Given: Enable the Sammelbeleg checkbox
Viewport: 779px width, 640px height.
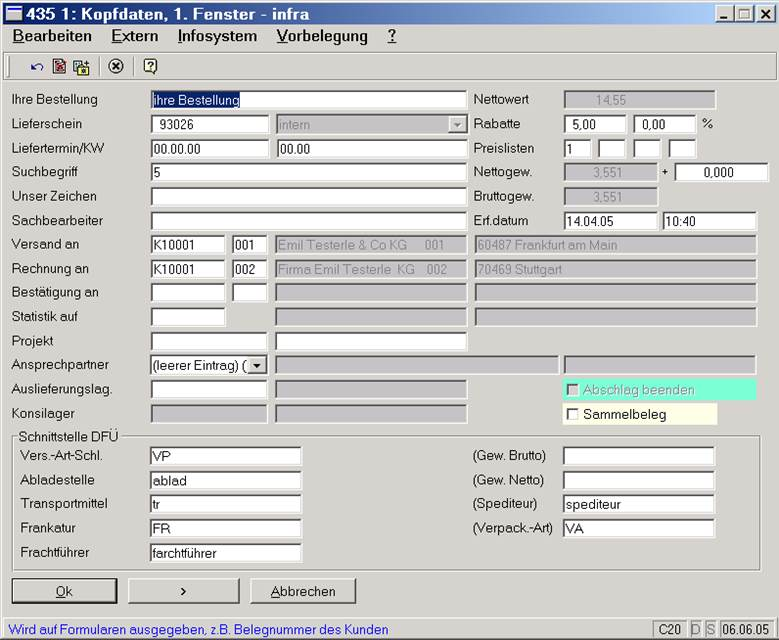Looking at the screenshot, I should coord(573,414).
